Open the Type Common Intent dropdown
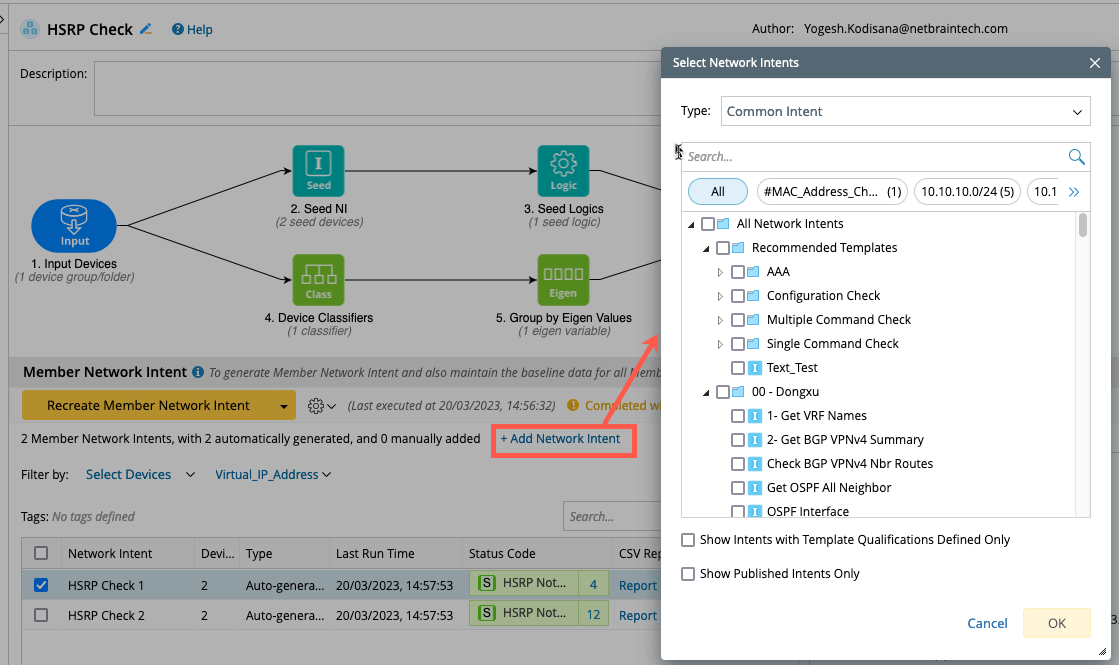 point(905,111)
